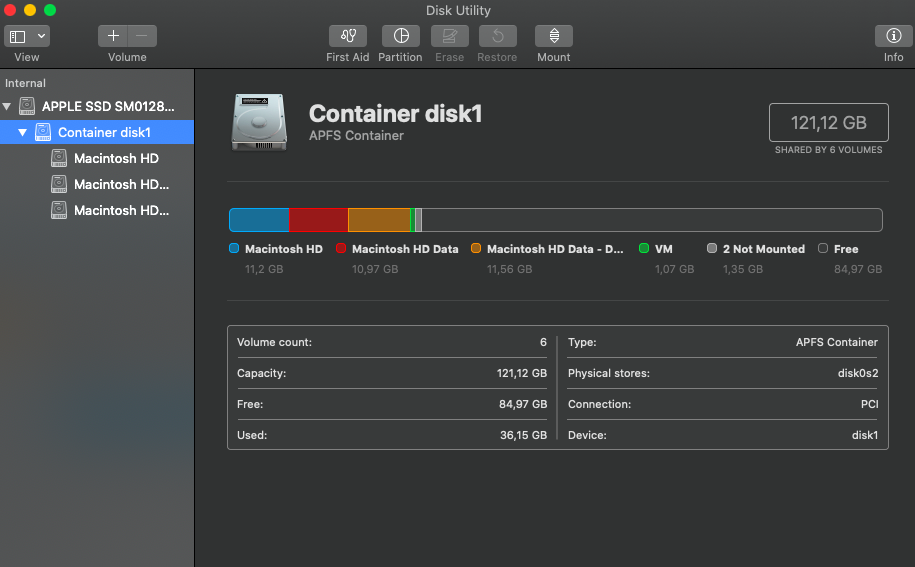Click the large hard drive image in header
The height and width of the screenshot is (567, 915).
tap(259, 122)
